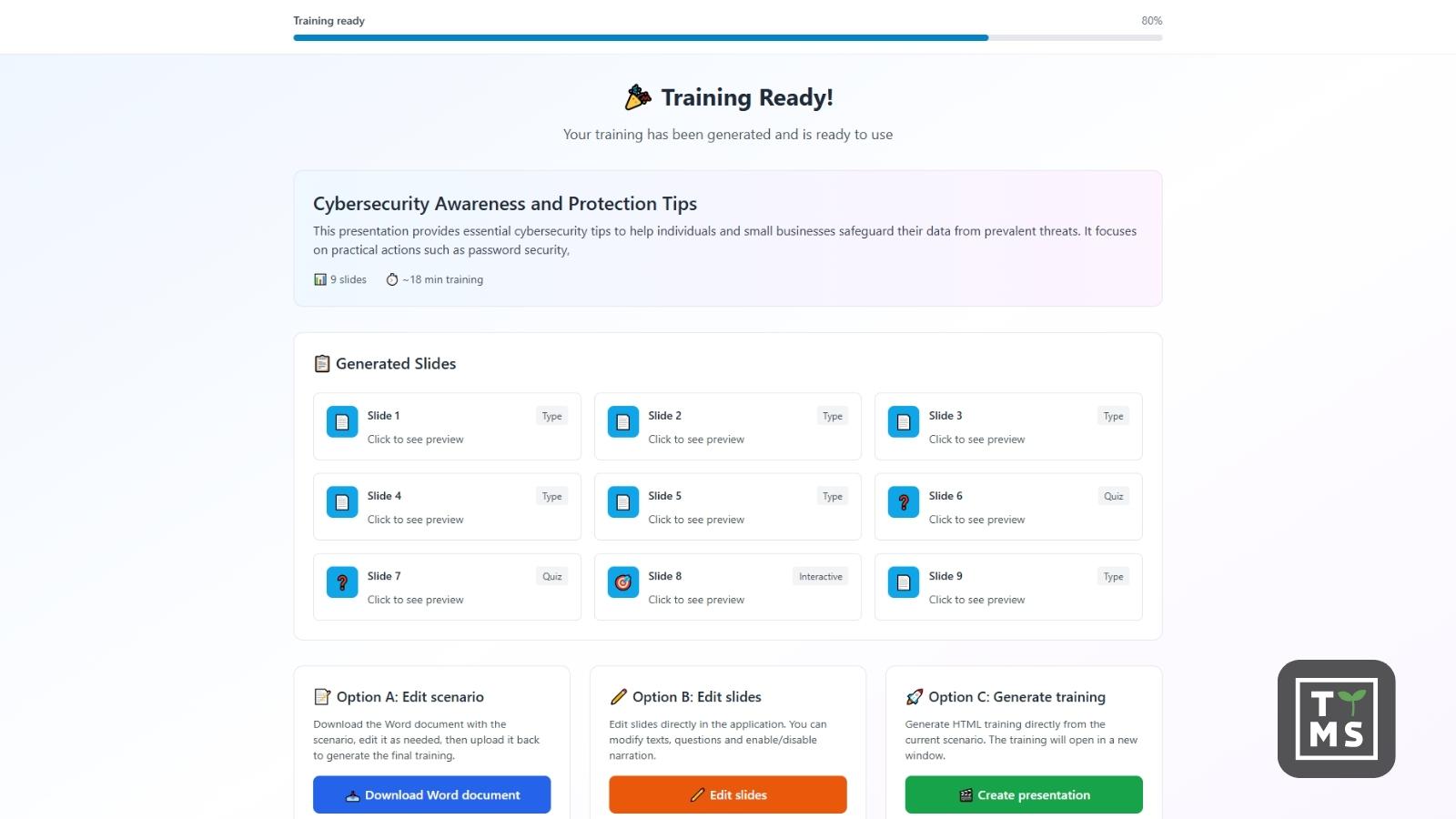Click the Quiz tag on Slide 7
Viewport: 1456px width, 819px height.
pyautogui.click(x=552, y=577)
